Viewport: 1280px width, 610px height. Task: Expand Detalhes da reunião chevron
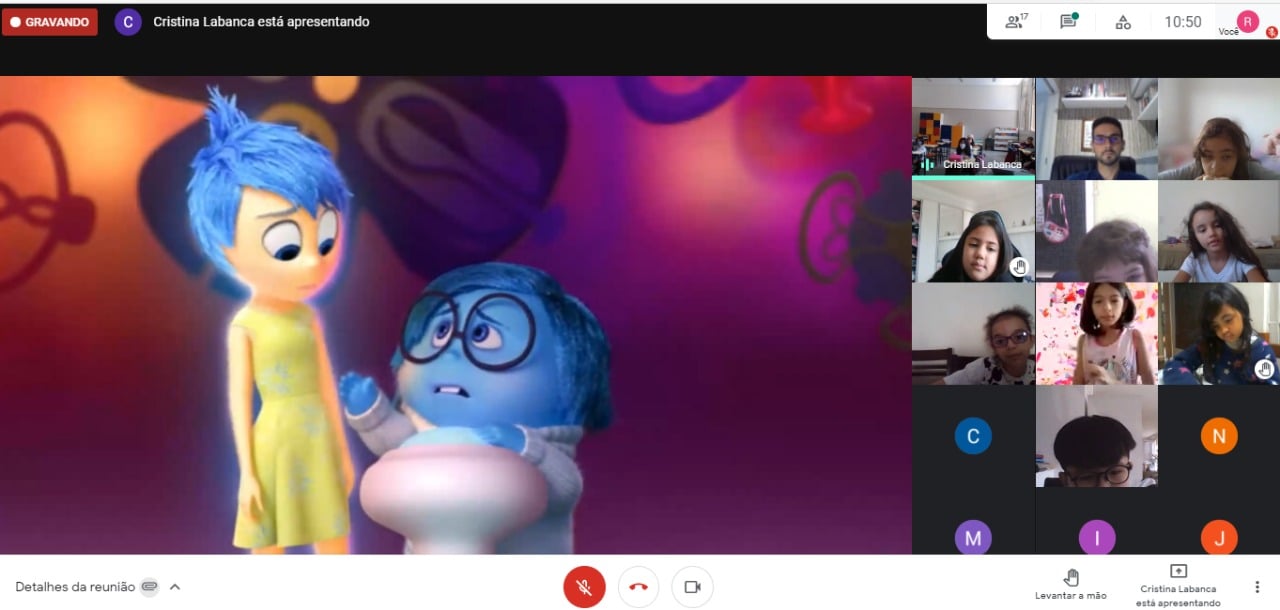coord(175,587)
